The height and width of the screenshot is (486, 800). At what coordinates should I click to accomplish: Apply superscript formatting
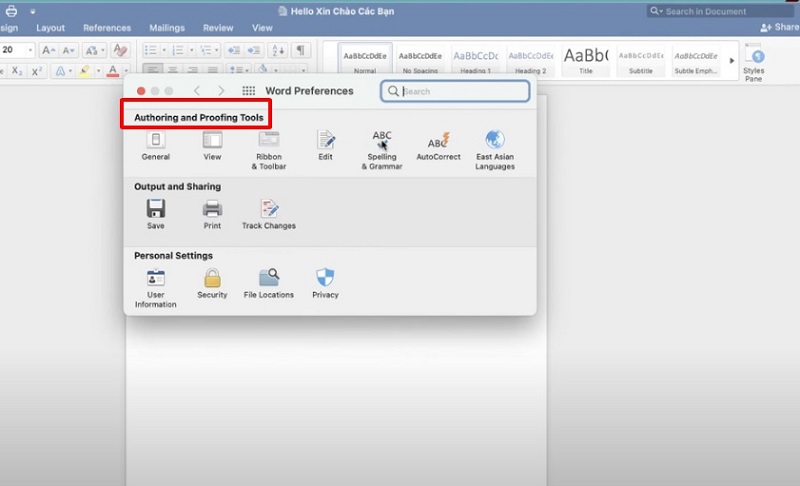pyautogui.click(x=37, y=71)
